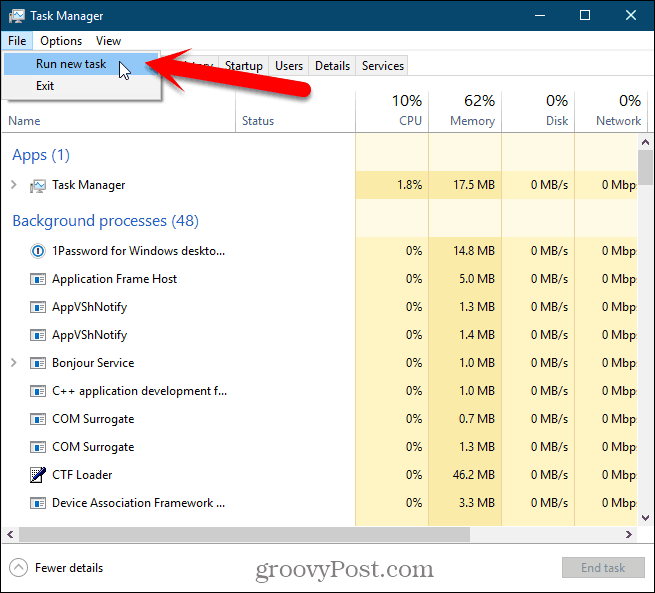Click the horizontal scrollbar right arrow
Screen dimensions: 655x593
point(628,534)
